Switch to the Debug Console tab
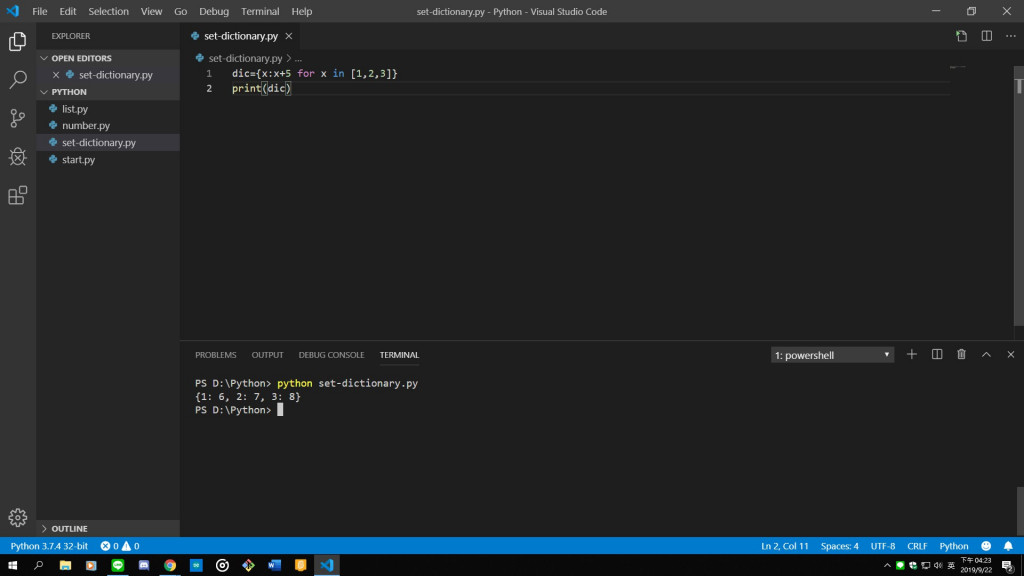 [332, 355]
